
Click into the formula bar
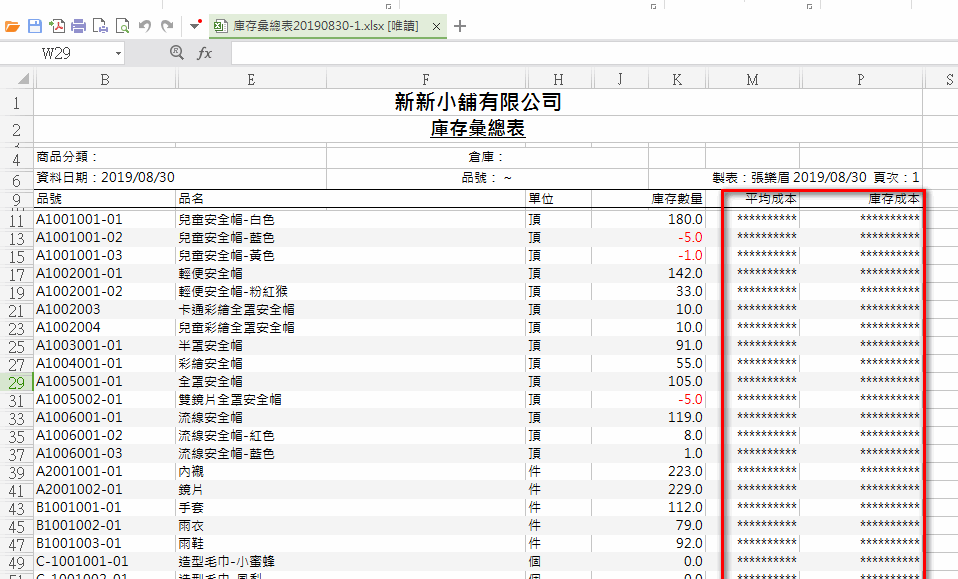click(593, 53)
